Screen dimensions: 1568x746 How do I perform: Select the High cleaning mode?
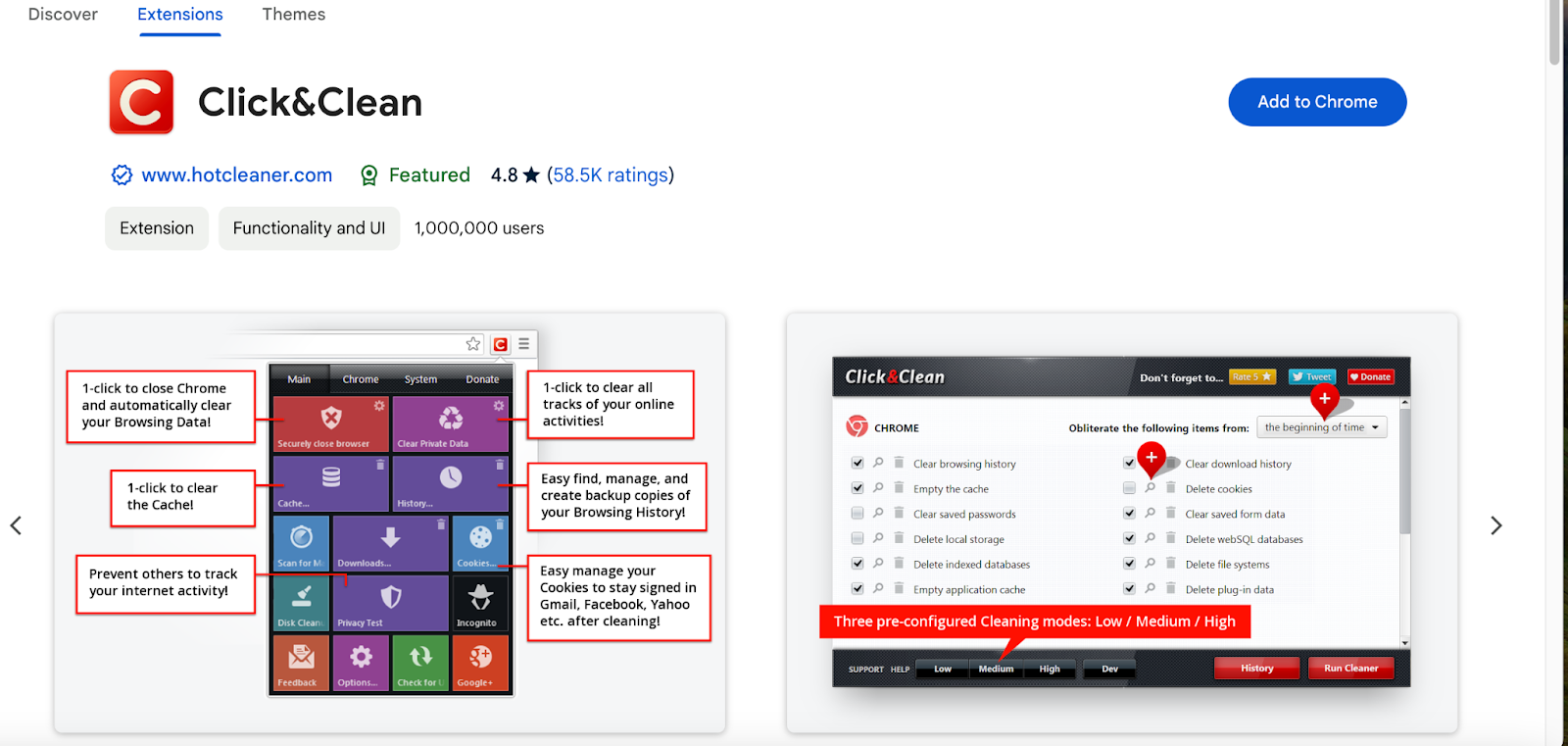pos(1050,669)
